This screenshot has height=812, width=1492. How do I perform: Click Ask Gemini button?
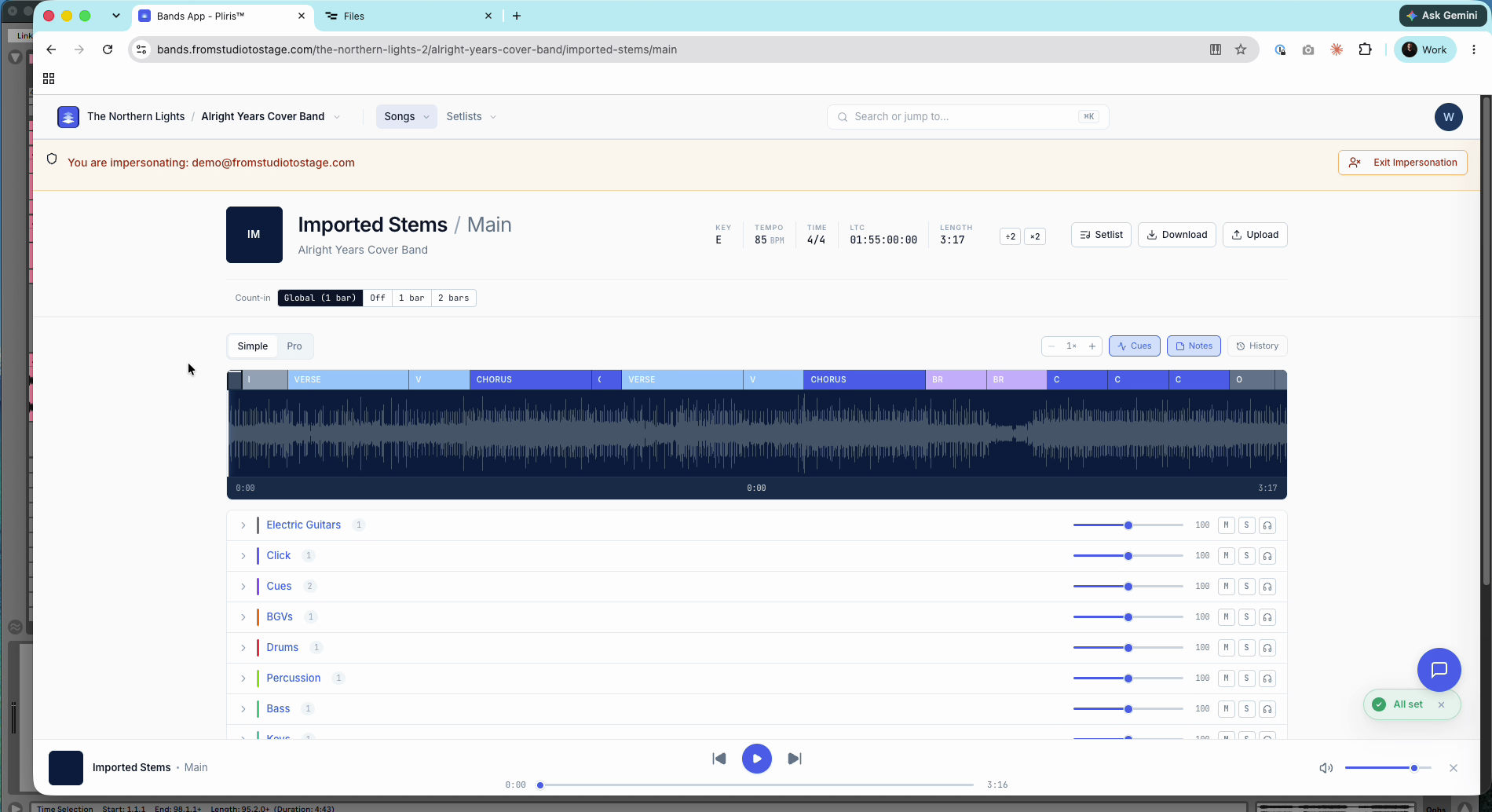pyautogui.click(x=1442, y=16)
